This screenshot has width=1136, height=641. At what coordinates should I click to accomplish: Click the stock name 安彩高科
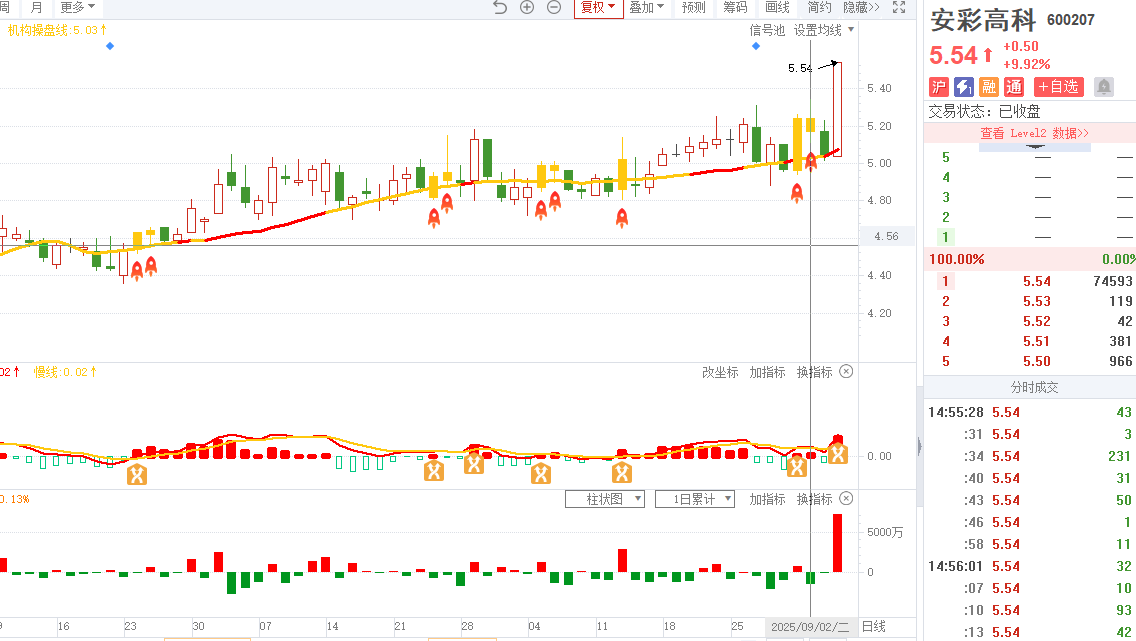click(983, 20)
